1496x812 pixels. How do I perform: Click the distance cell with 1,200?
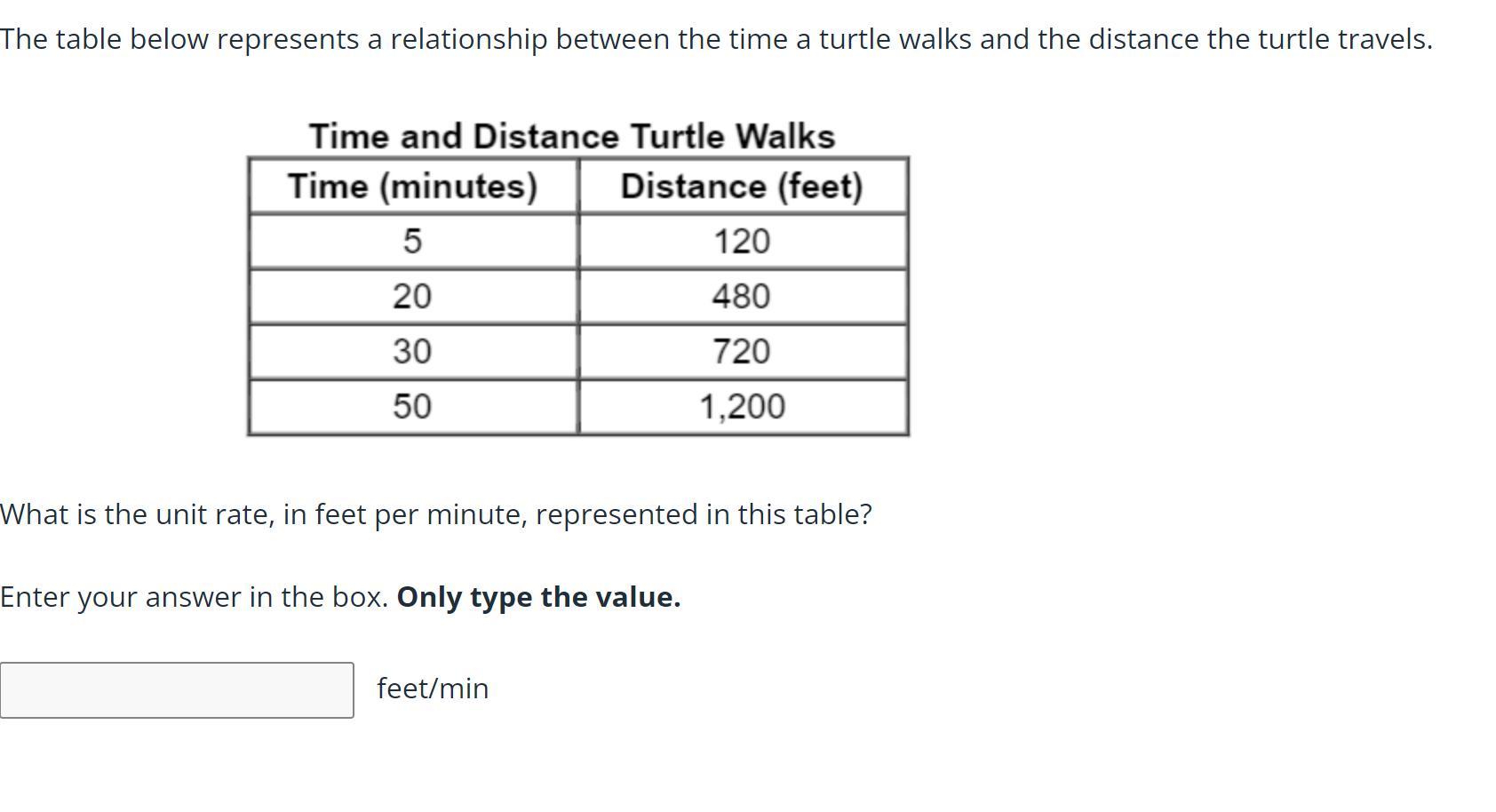(742, 407)
